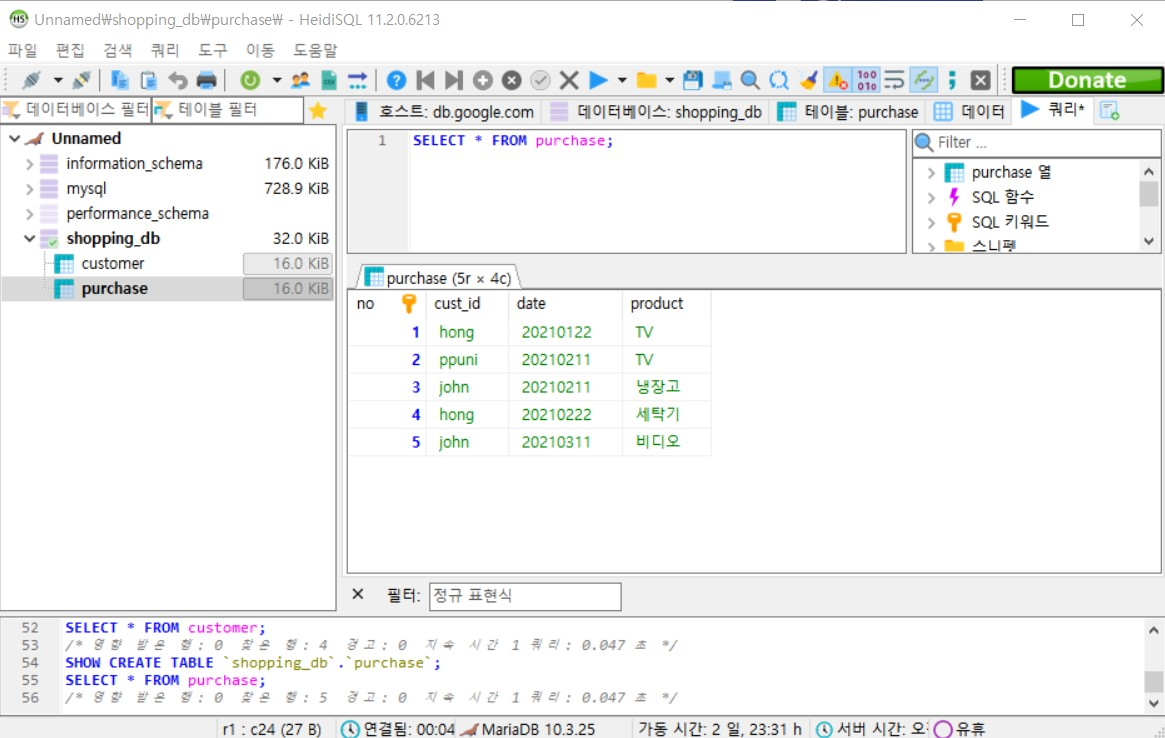Click the 정규 표현식 filter input
Screen dimensions: 1165x738
[x=525, y=596]
